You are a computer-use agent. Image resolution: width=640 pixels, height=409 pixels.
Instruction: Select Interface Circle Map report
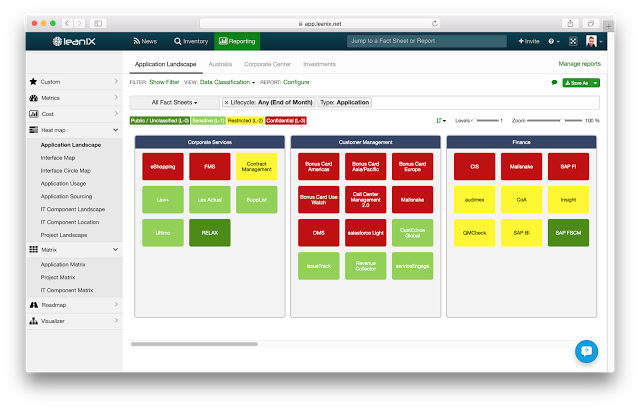pyautogui.click(x=65, y=171)
